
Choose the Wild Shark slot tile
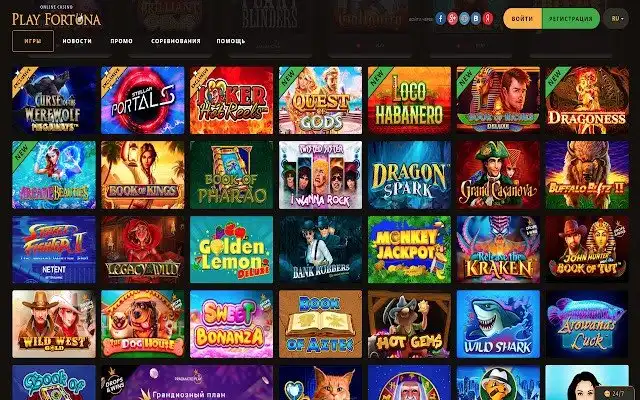click(x=498, y=324)
